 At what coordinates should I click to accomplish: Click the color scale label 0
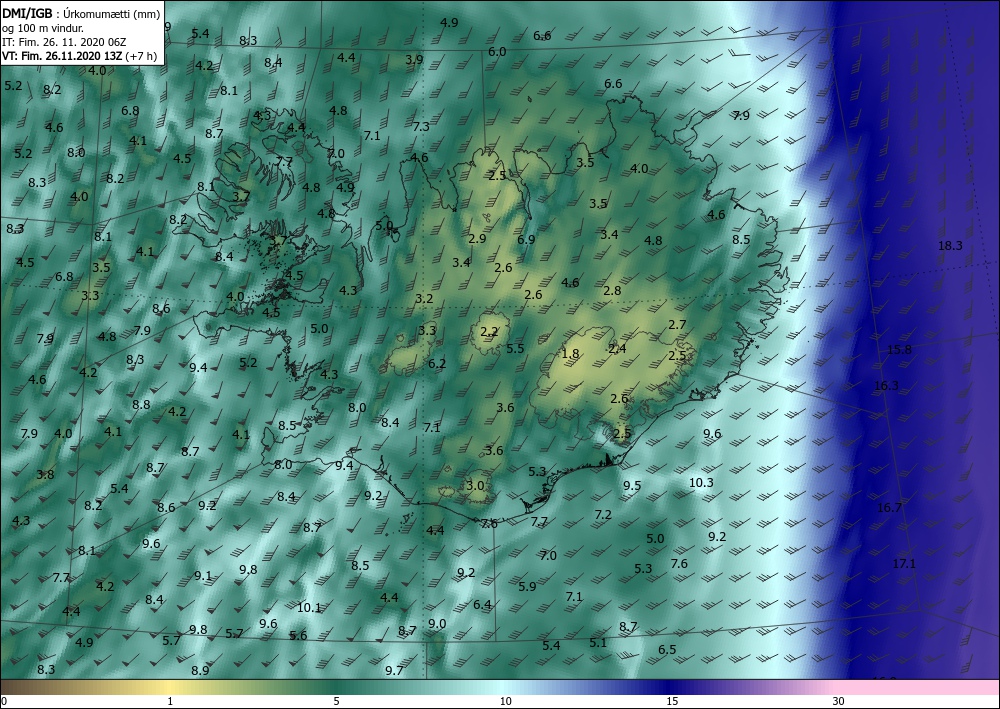pyautogui.click(x=4, y=702)
